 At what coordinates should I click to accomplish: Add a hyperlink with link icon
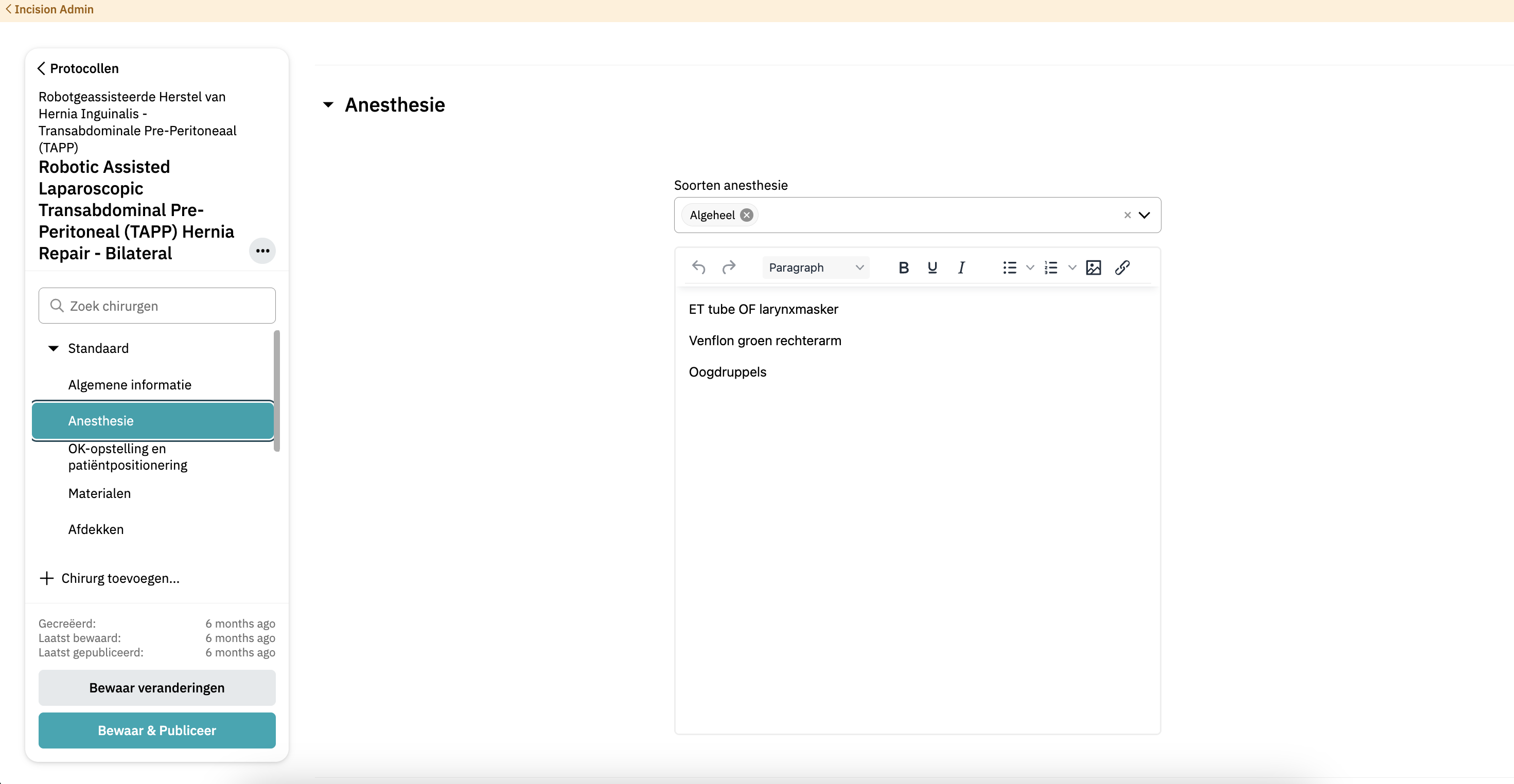tap(1122, 268)
